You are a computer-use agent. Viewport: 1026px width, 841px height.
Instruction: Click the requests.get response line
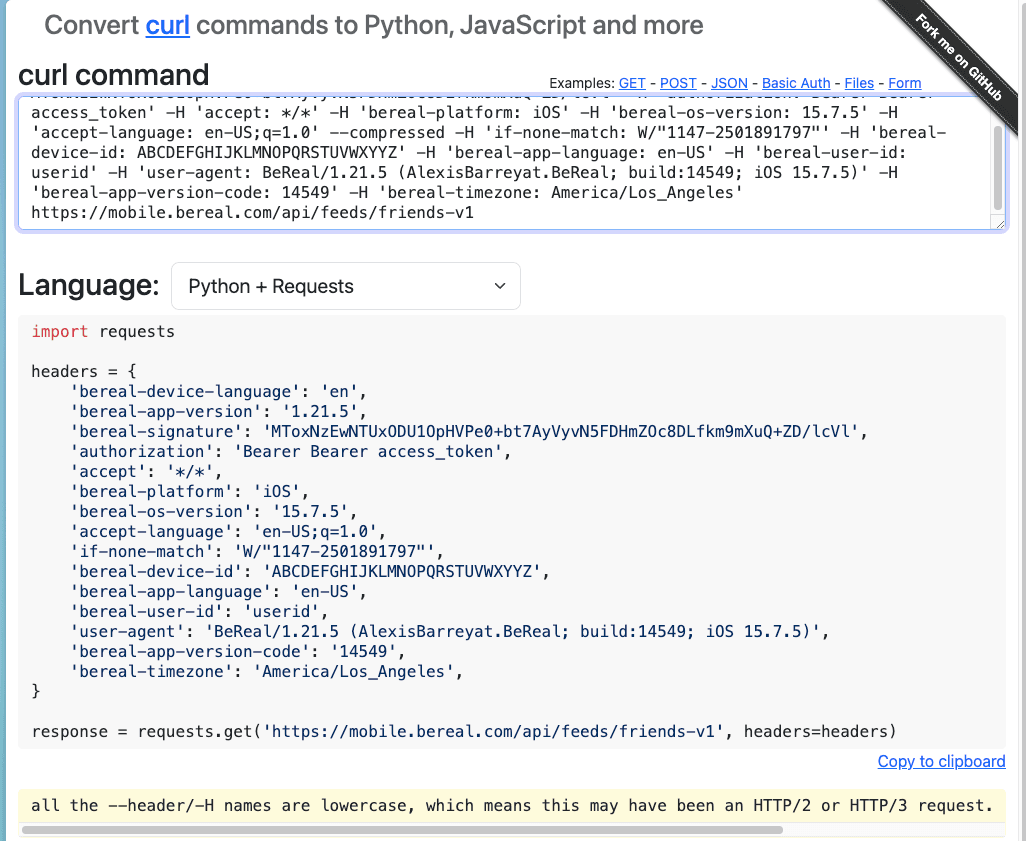(464, 732)
